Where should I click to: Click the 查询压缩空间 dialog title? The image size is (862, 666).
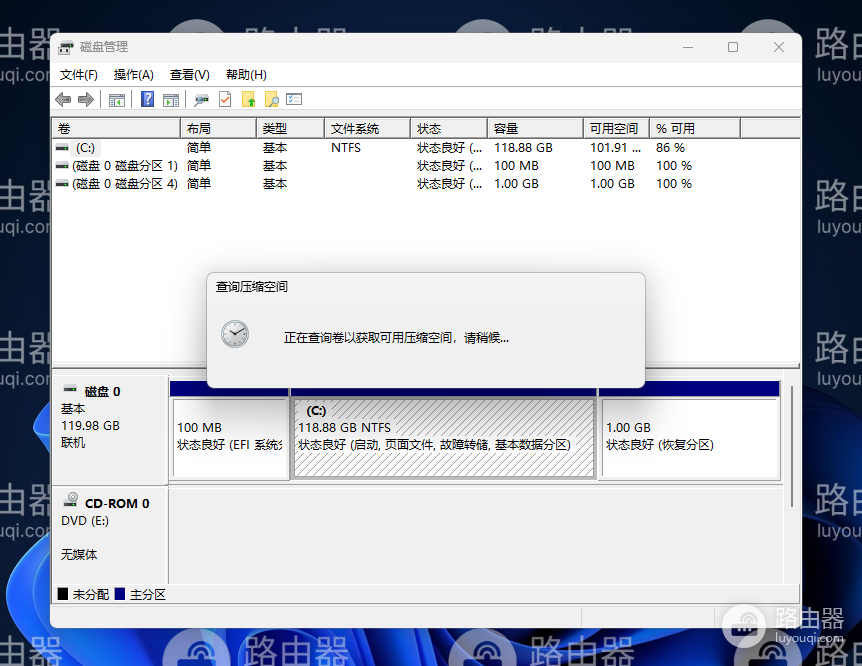252,287
